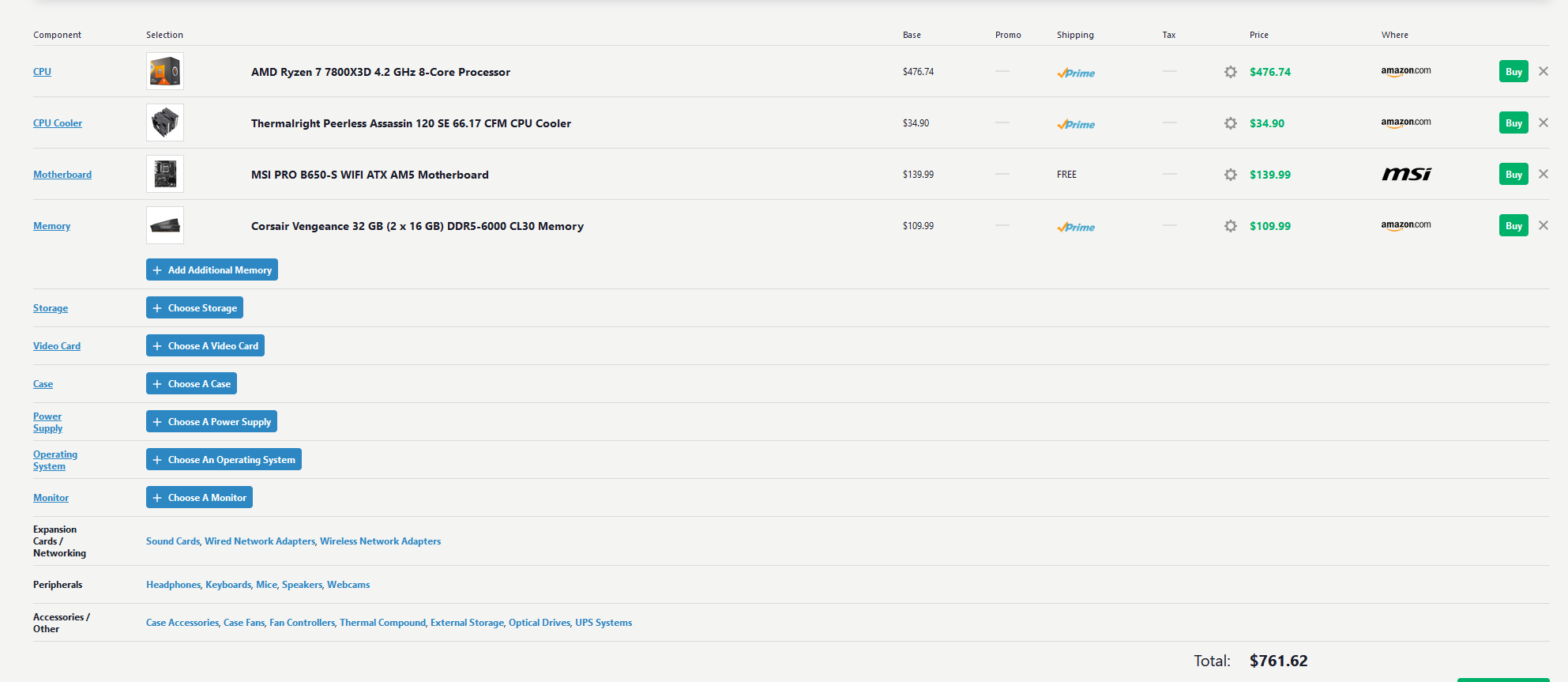1568x682 pixels.
Task: Click Choose Storage button
Action: click(x=194, y=307)
